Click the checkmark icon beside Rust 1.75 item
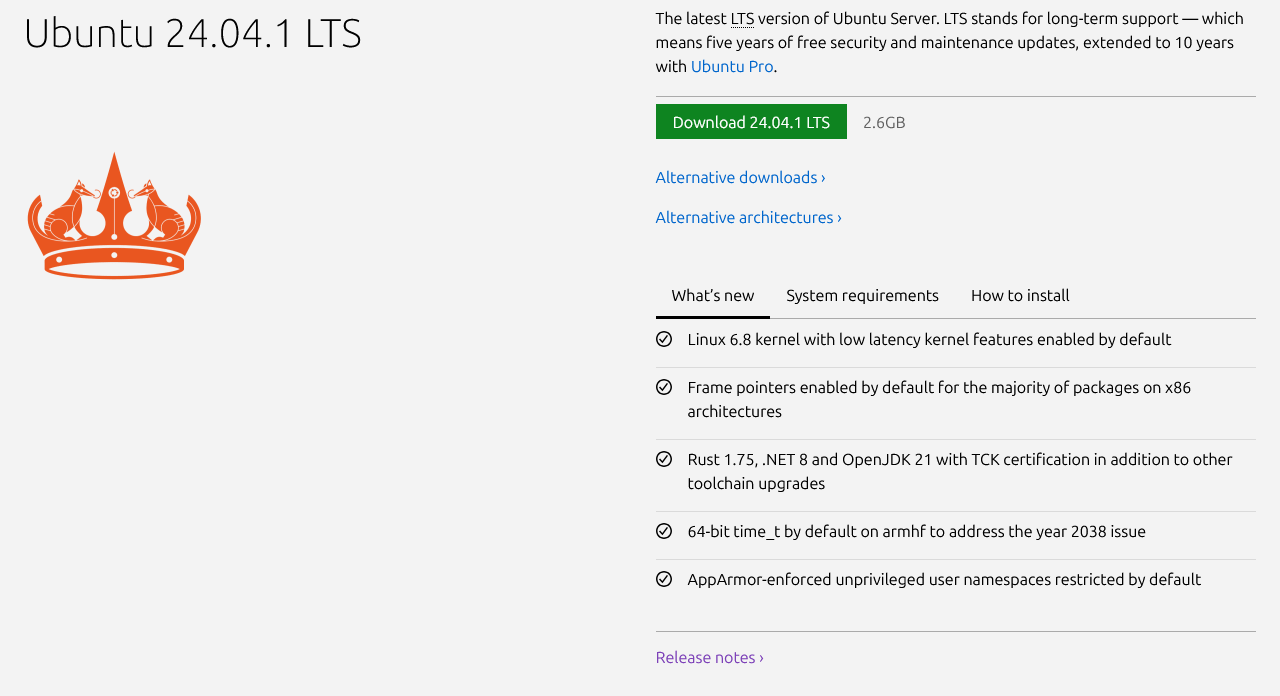The image size is (1280, 696). pyautogui.click(x=664, y=459)
